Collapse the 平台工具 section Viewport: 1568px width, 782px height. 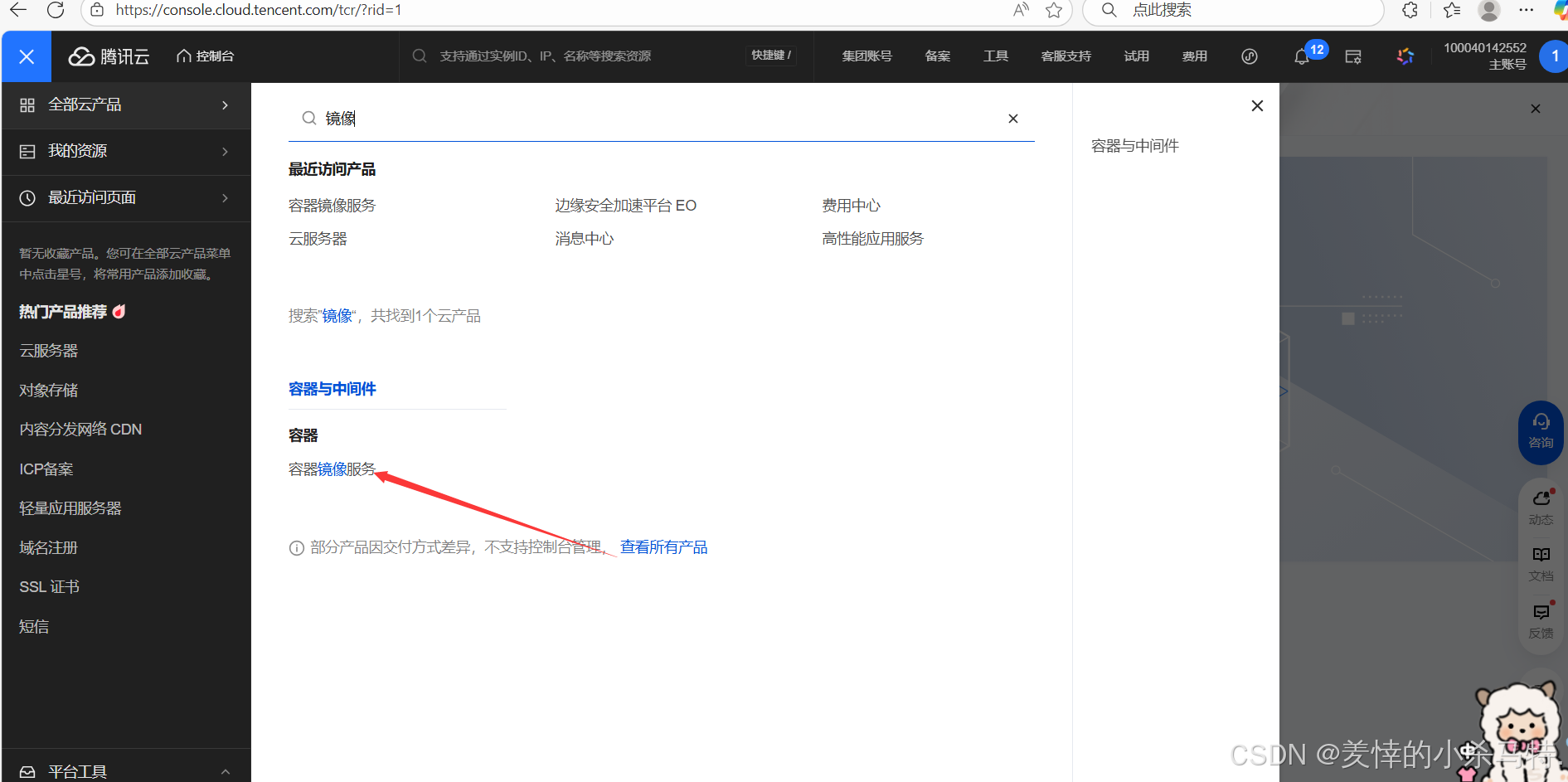[x=126, y=771]
